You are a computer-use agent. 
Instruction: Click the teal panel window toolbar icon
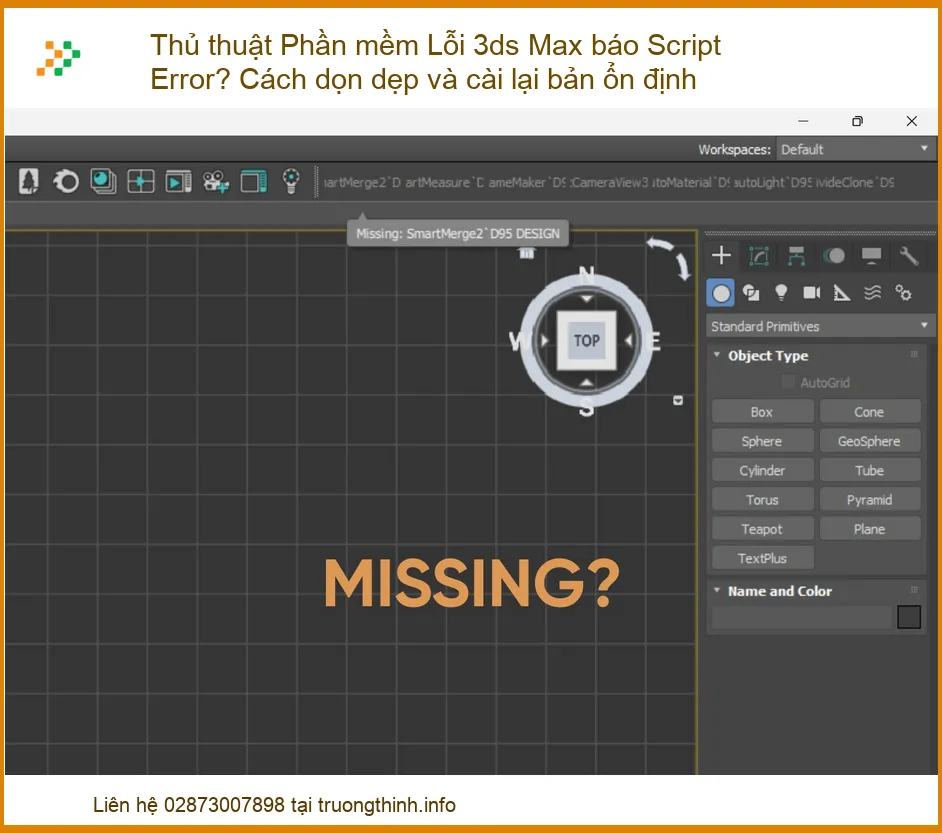click(254, 181)
